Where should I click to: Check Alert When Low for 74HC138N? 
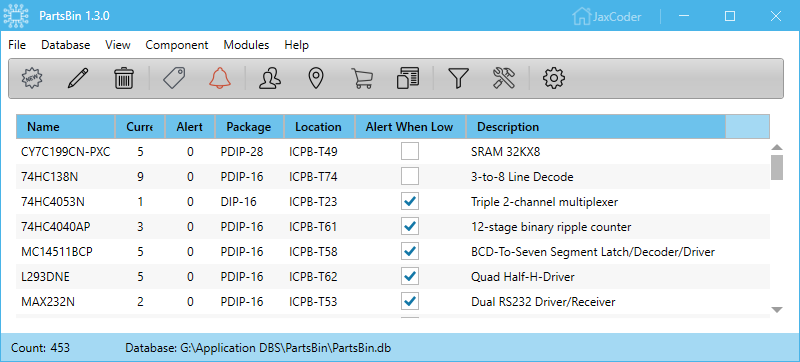click(410, 176)
